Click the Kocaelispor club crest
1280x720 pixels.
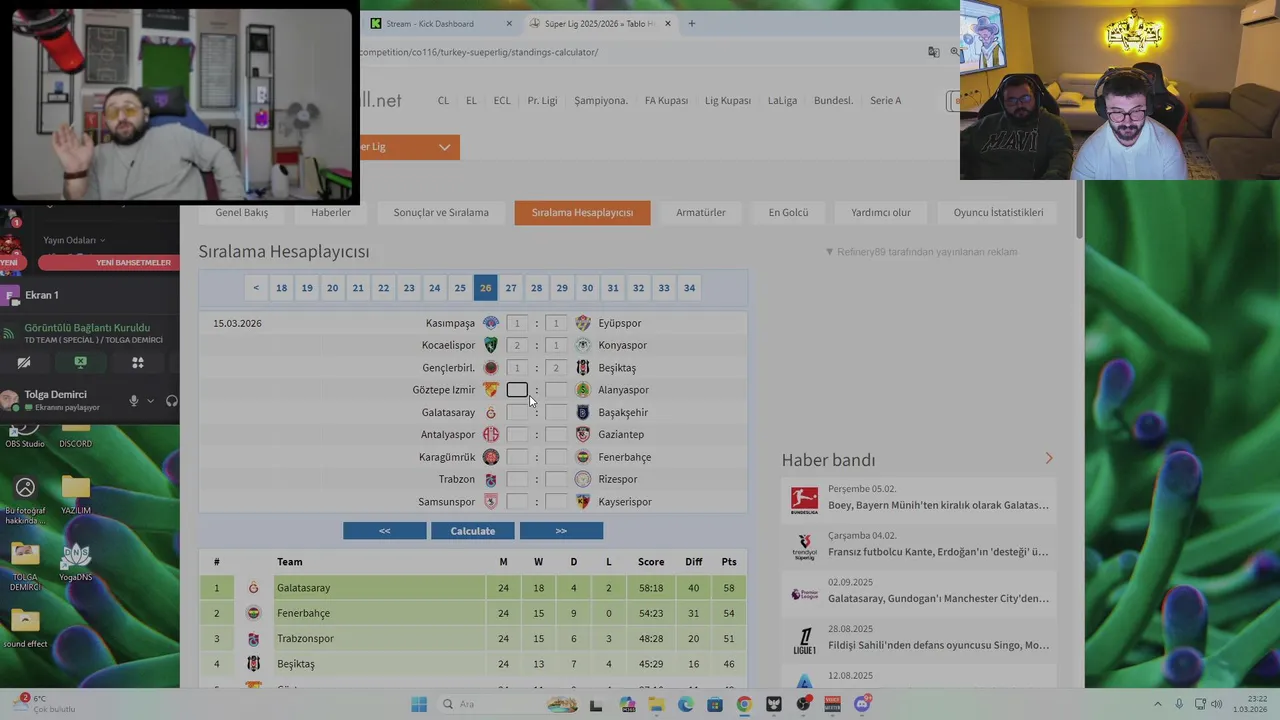tap(490, 345)
